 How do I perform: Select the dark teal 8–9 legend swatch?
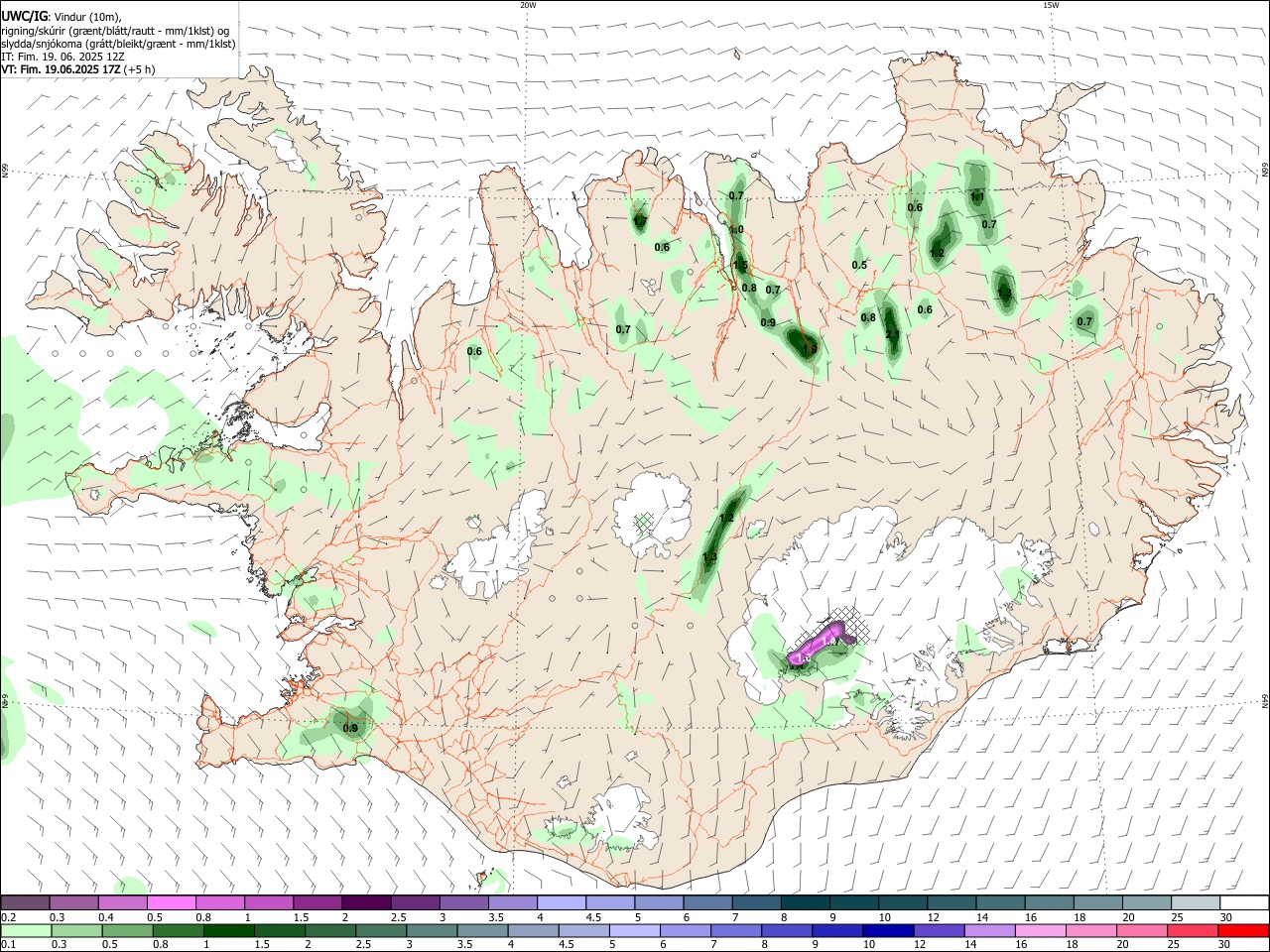point(806,902)
